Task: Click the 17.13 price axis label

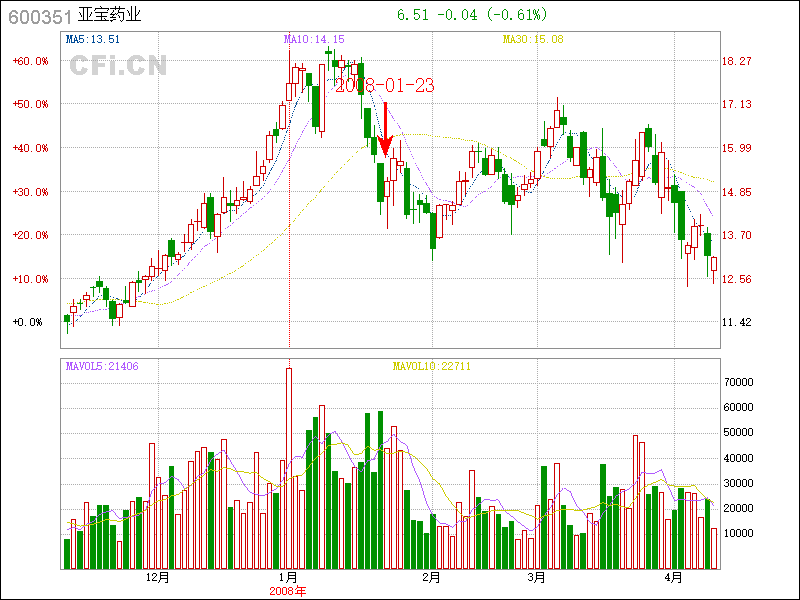Action: 736,104
